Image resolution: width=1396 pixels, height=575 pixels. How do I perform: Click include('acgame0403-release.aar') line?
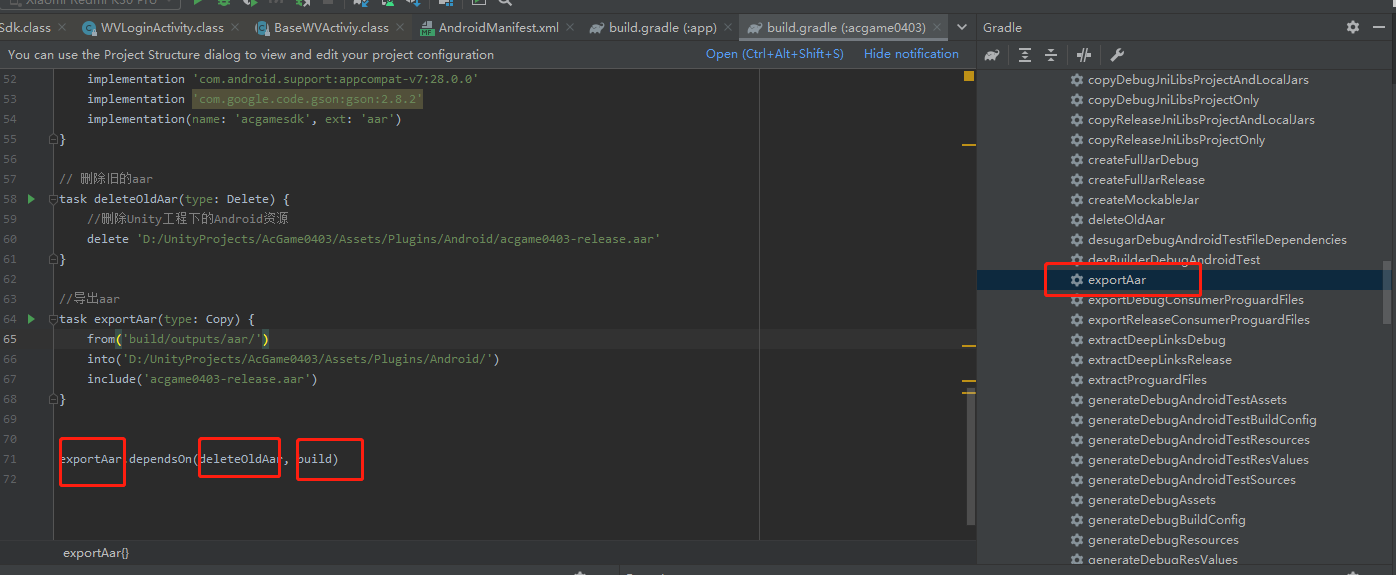click(202, 379)
